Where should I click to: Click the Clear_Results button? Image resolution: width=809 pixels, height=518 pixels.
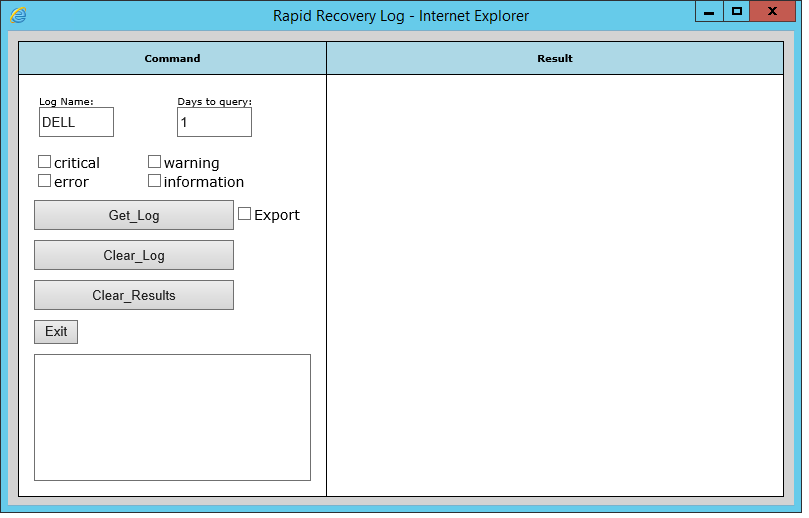point(134,296)
